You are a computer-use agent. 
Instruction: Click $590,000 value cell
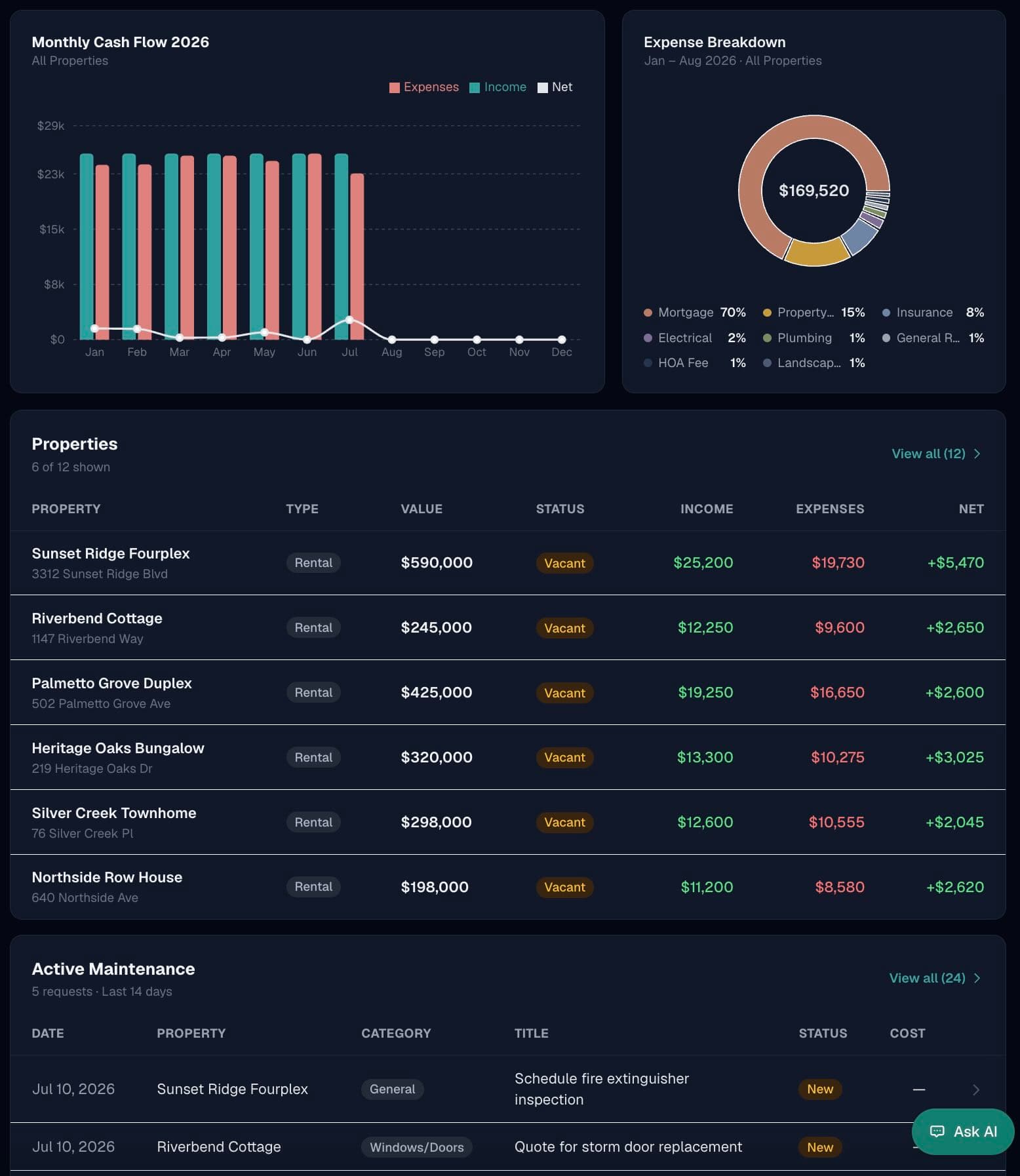point(437,562)
